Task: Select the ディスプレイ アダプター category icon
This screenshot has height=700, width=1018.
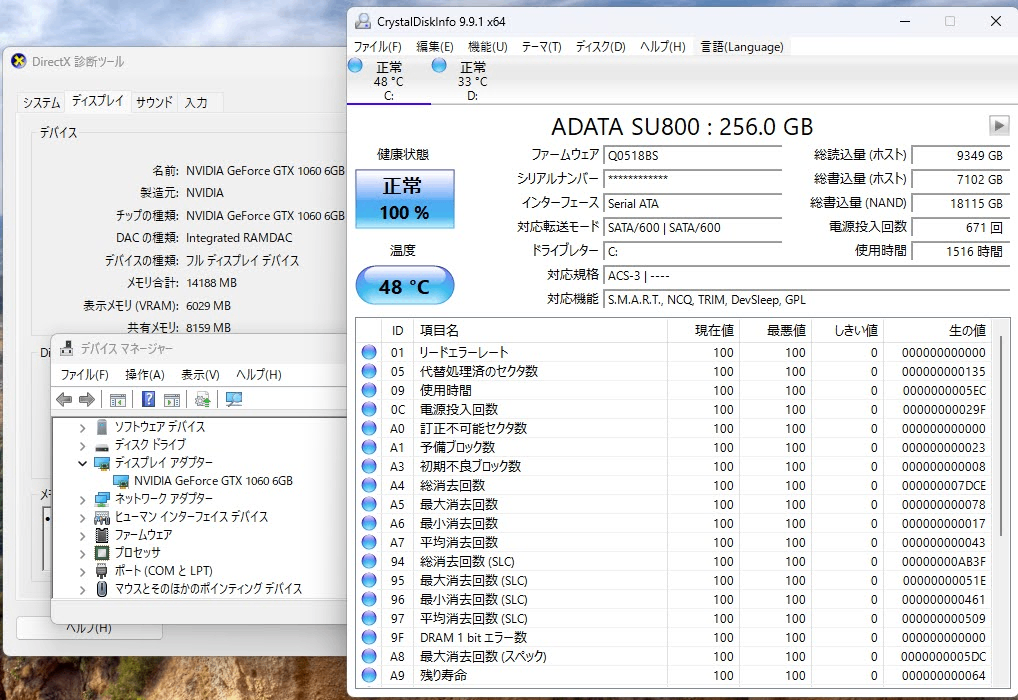Action: click(102, 463)
